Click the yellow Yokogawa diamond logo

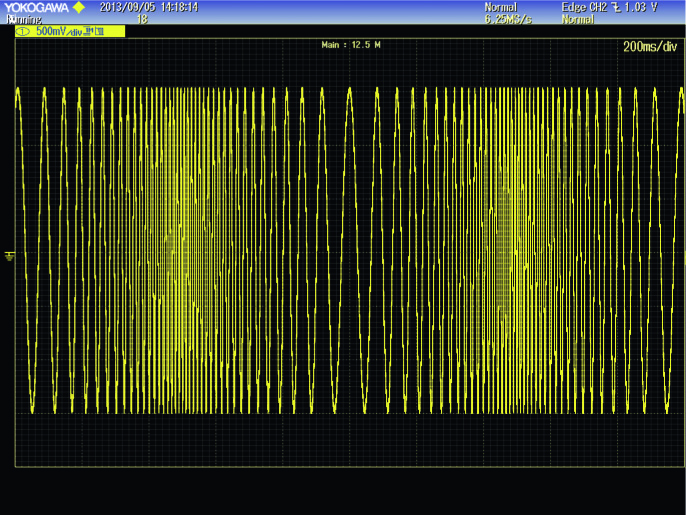[78, 7]
